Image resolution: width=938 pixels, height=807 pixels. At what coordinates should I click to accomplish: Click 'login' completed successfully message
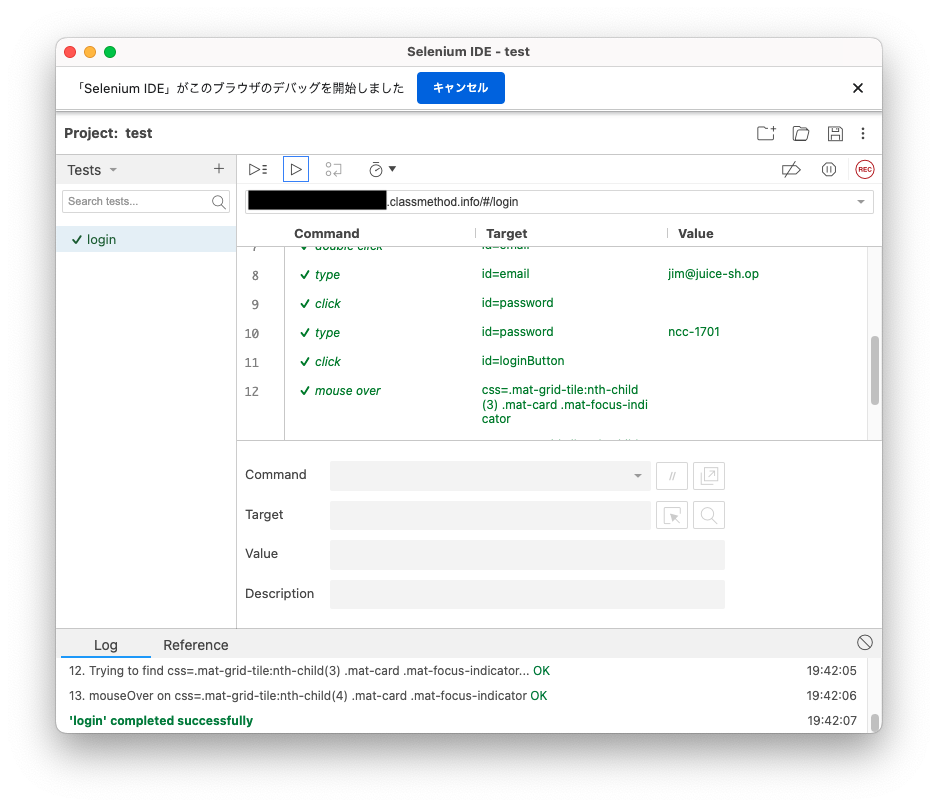(161, 721)
